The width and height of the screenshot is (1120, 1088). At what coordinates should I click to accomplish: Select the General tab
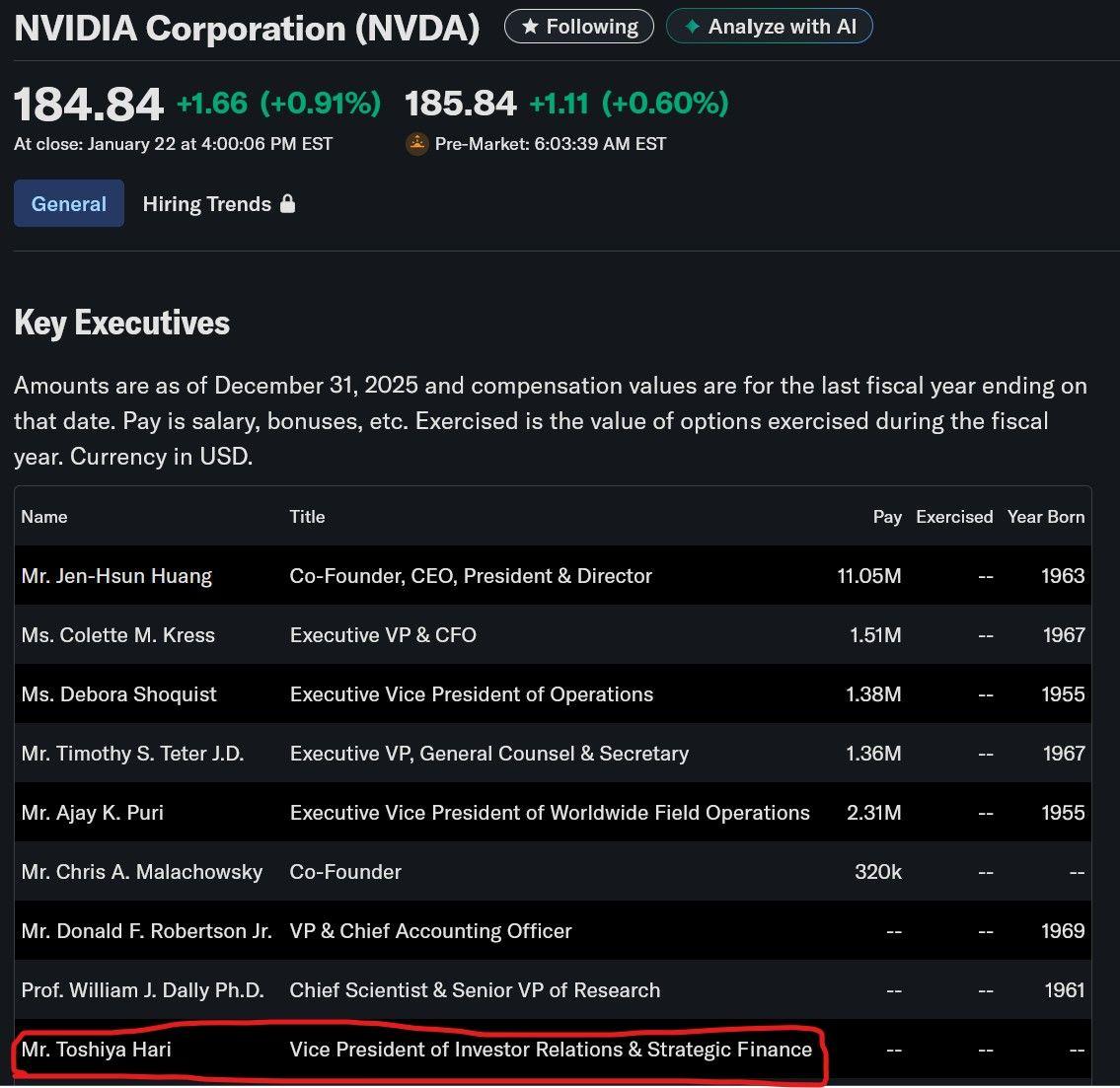69,204
